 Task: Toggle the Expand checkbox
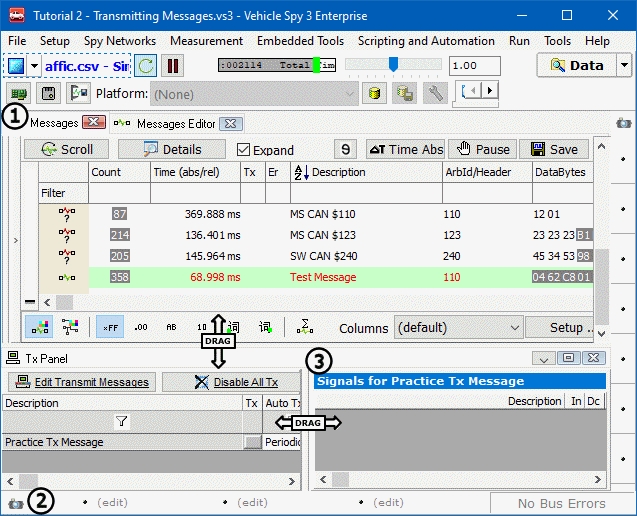coord(244,150)
